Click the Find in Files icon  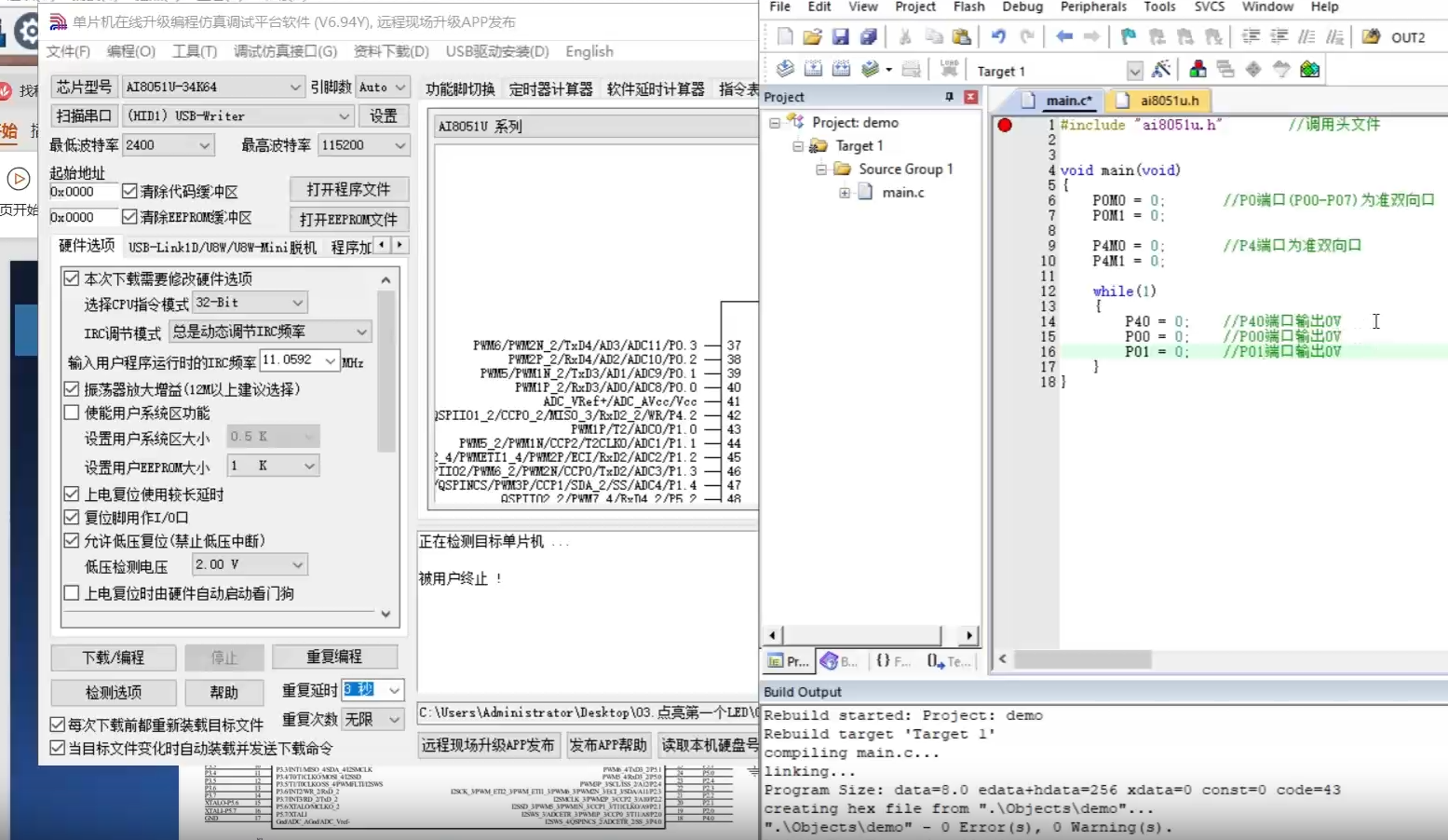(1371, 37)
